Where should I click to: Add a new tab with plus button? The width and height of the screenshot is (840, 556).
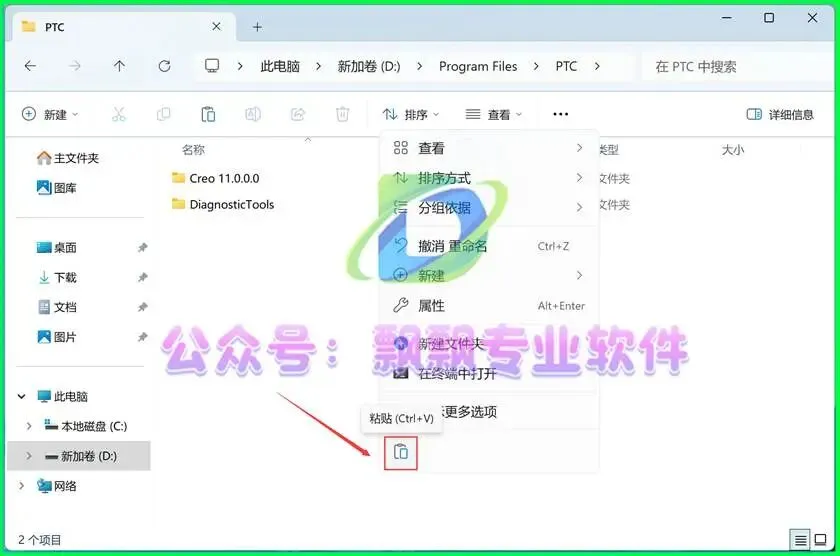click(x=257, y=27)
